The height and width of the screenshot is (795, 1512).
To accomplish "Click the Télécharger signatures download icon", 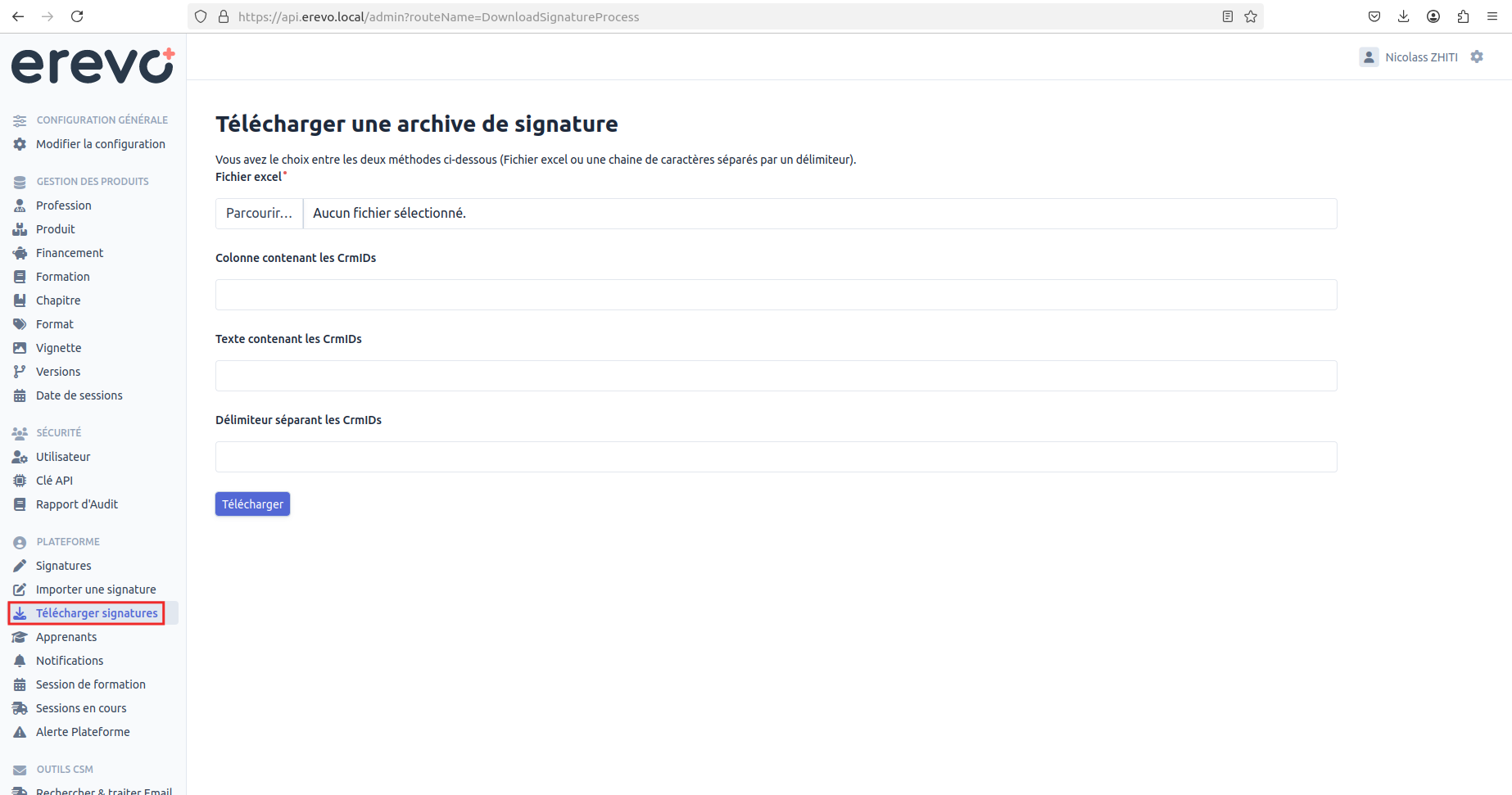I will (x=20, y=613).
